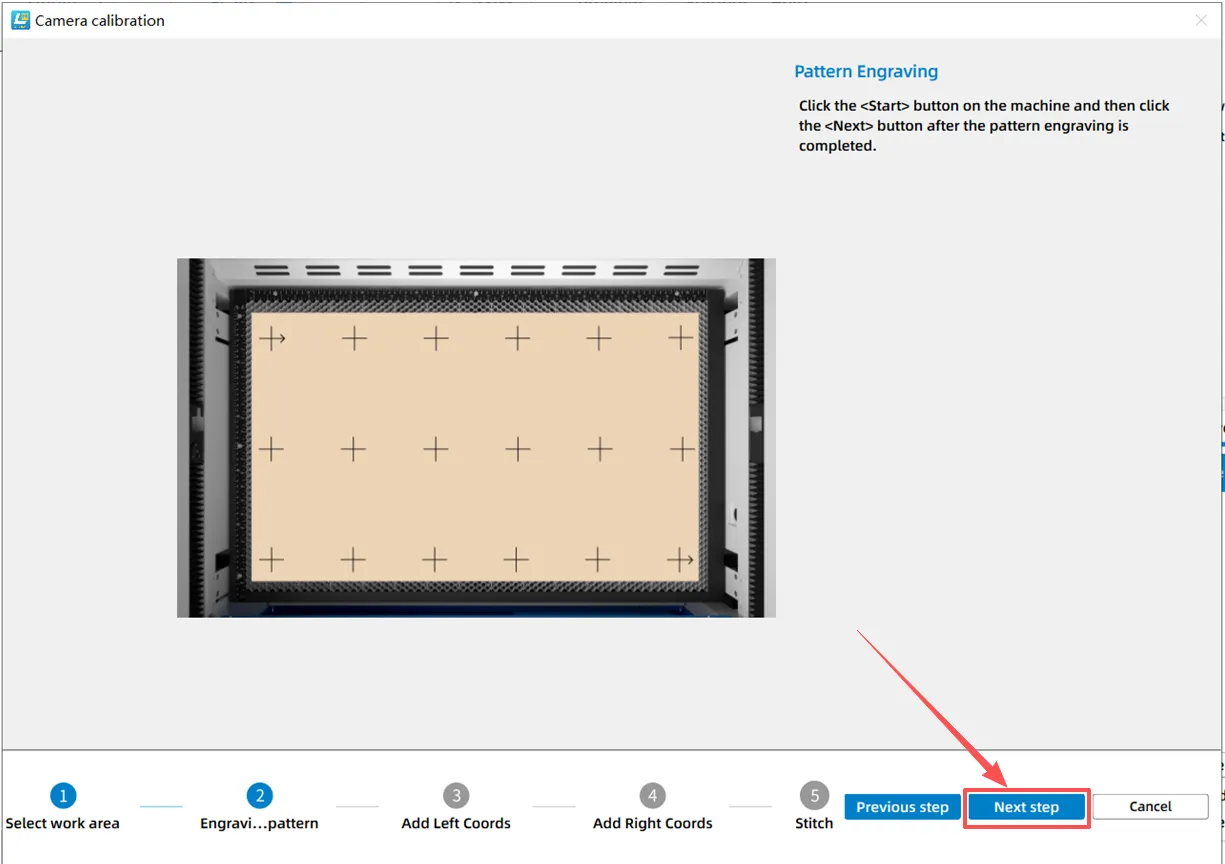Jump to the 'Add Right Coords' step label

[652, 824]
